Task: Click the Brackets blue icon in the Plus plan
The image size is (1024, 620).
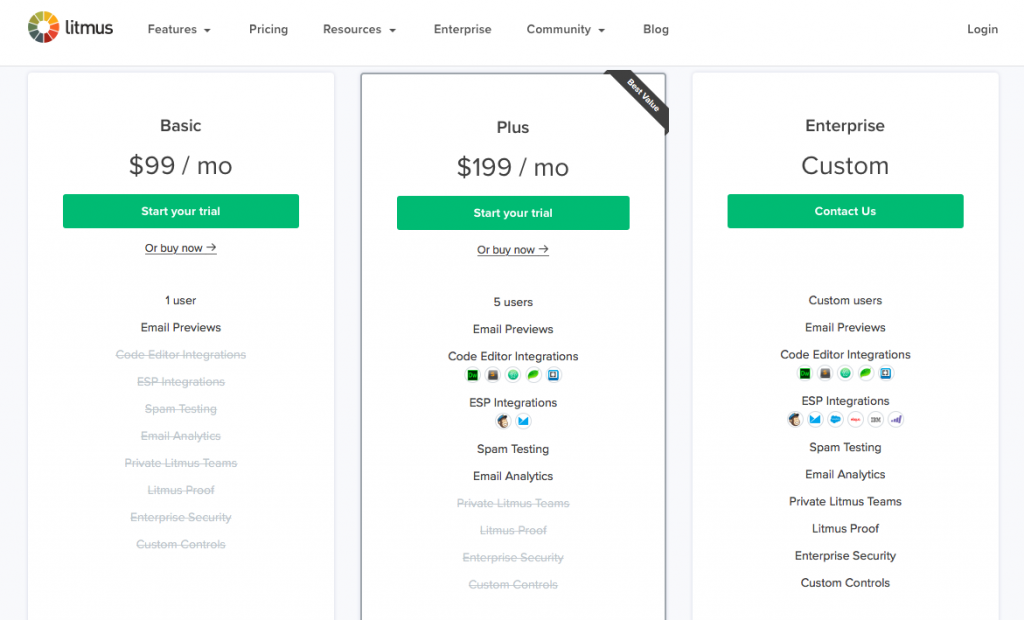Action: 553,375
